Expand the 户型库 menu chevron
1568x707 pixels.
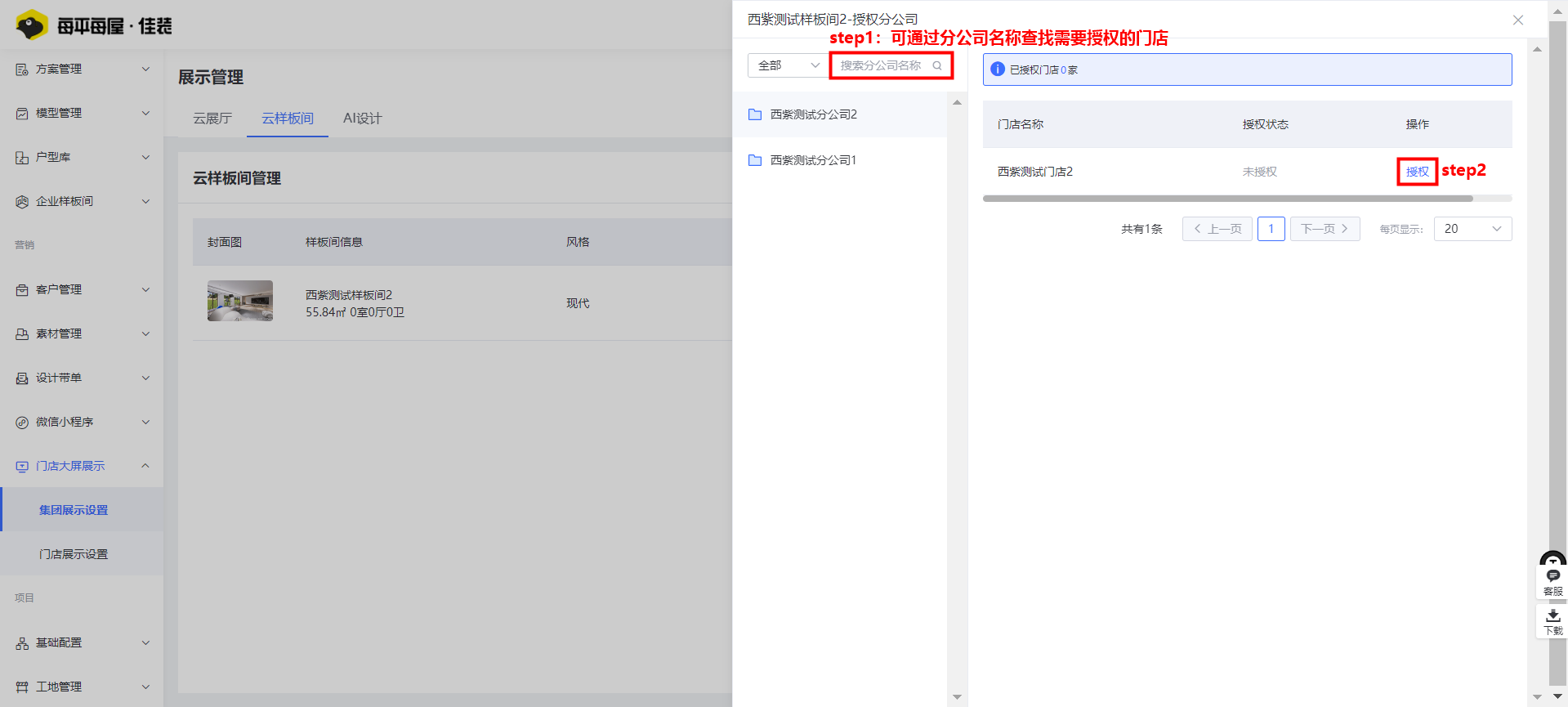pos(145,158)
